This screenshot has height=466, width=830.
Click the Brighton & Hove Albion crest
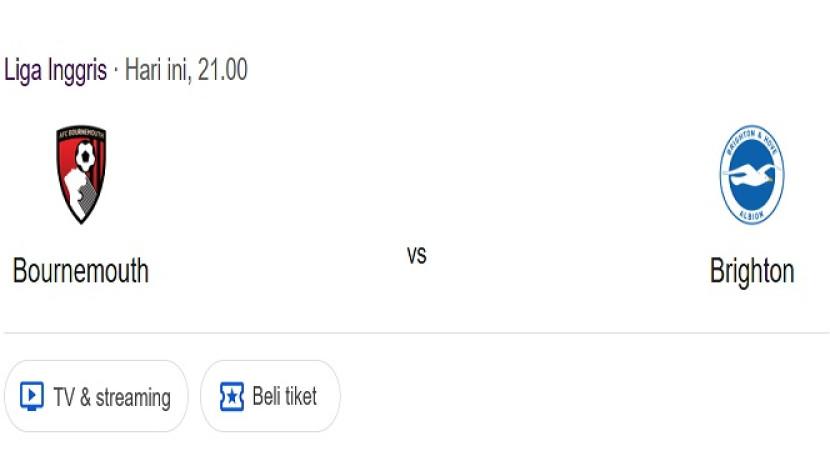coord(751,175)
